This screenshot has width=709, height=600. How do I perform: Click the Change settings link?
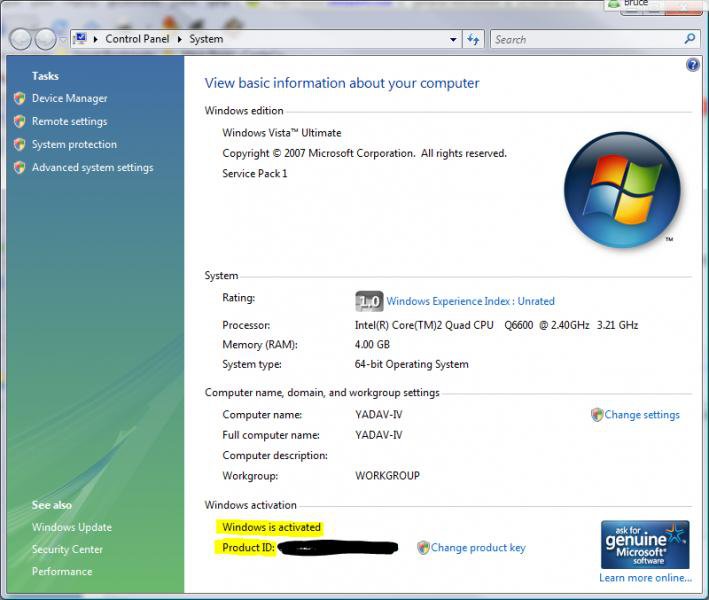coord(642,415)
